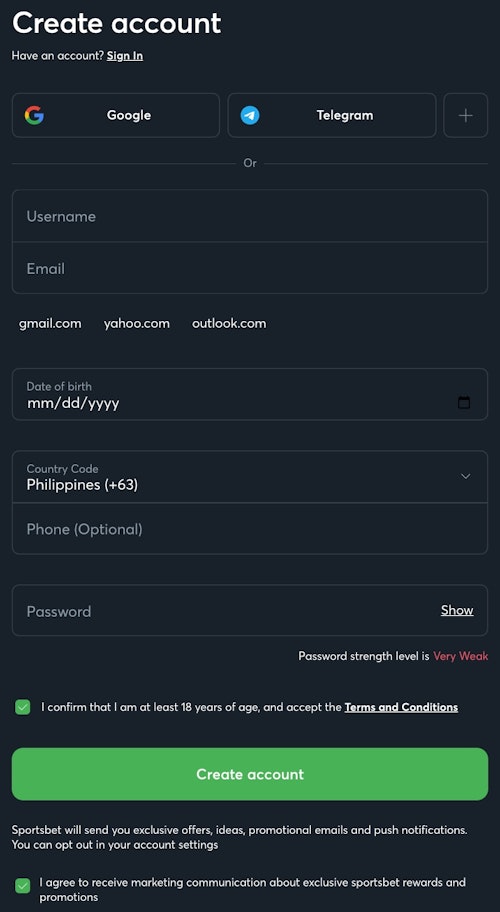Uncheck the marketing communication checkbox

tap(23, 886)
